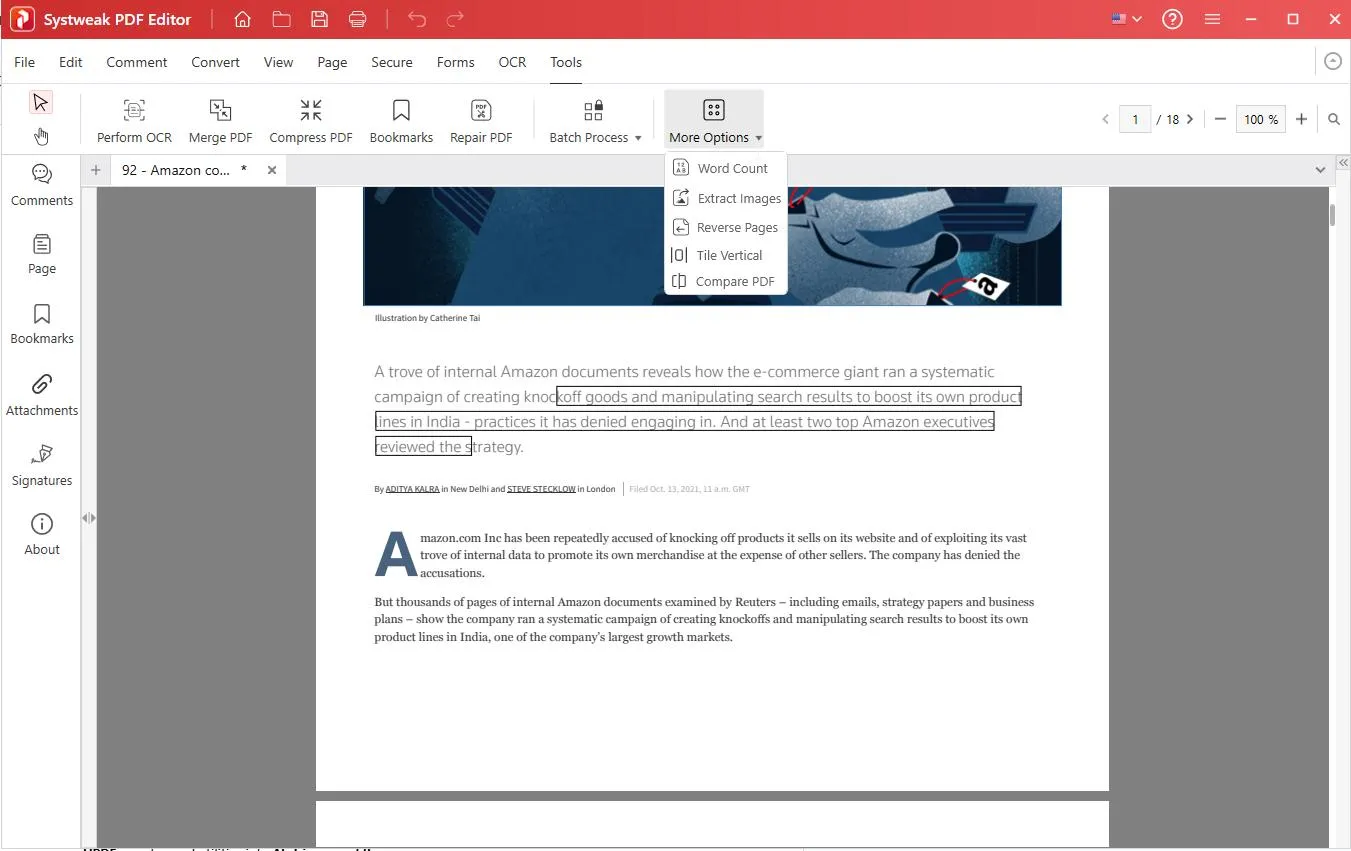Viewport: 1351px width, 851px height.
Task: Click STEVE STECKLOW author link
Action: coord(541,489)
